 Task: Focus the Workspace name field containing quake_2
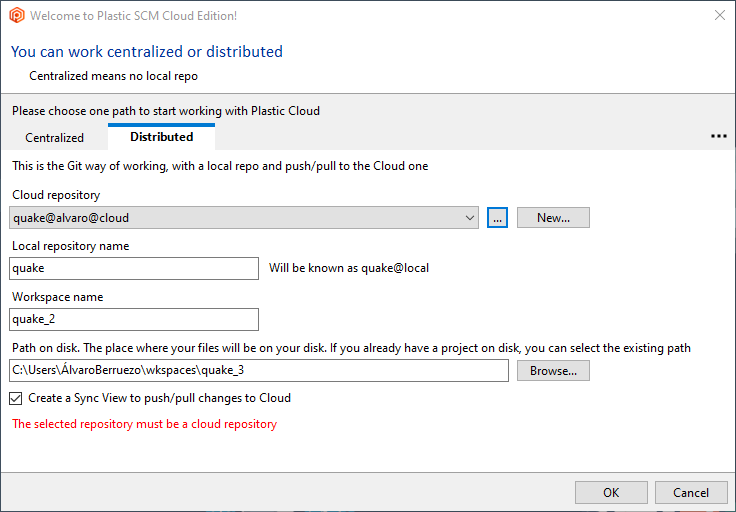click(x=134, y=319)
